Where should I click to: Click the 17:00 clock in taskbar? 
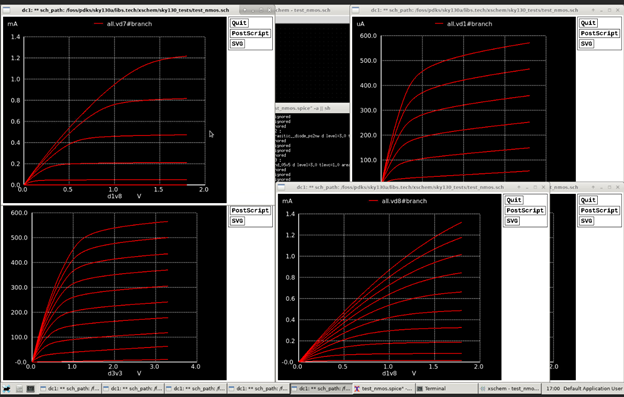point(553,389)
